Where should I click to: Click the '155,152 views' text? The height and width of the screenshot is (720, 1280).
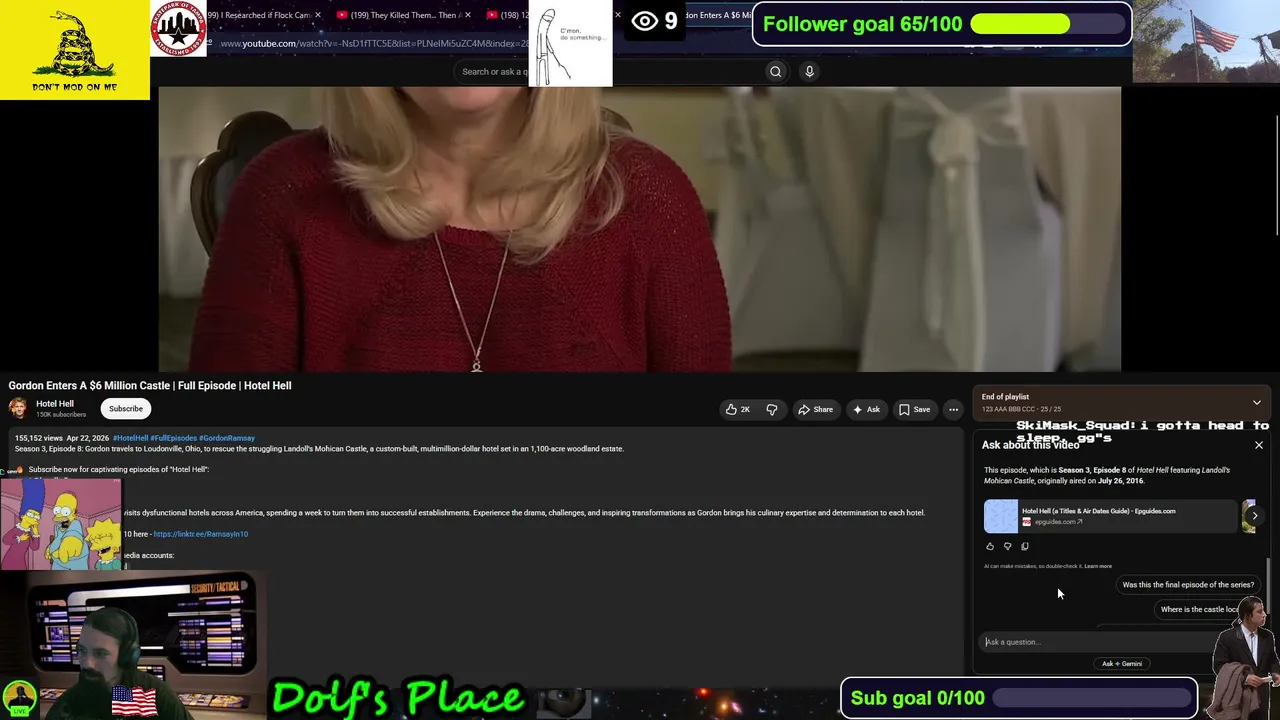tap(39, 438)
